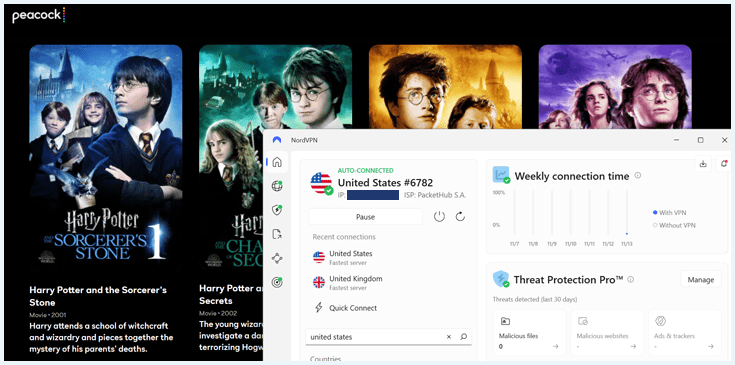
Task: Open the shield Threat Protection sidebar icon
Action: [x=277, y=210]
